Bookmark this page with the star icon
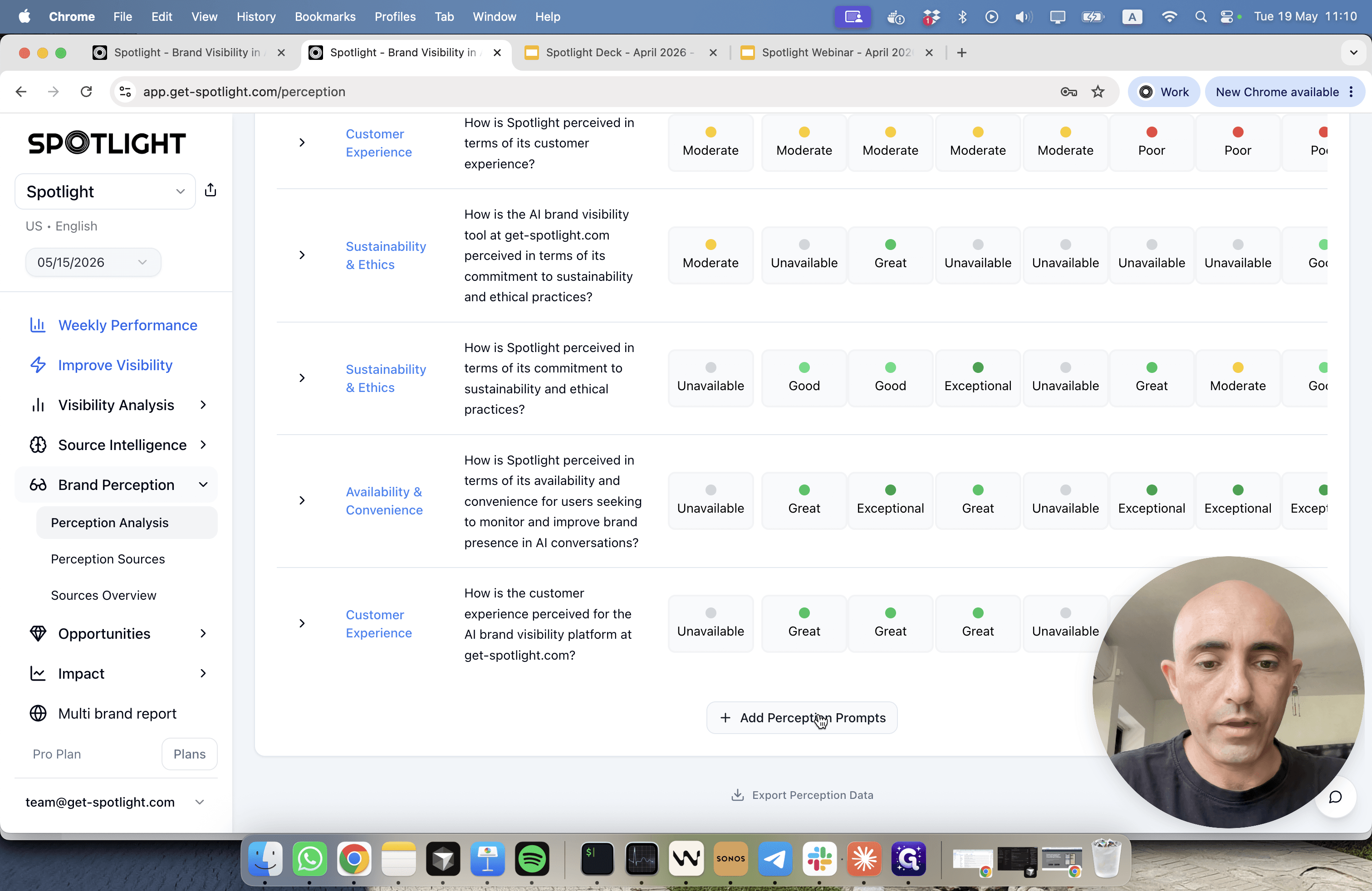Screen dimensions: 1372x891 coord(1098,92)
